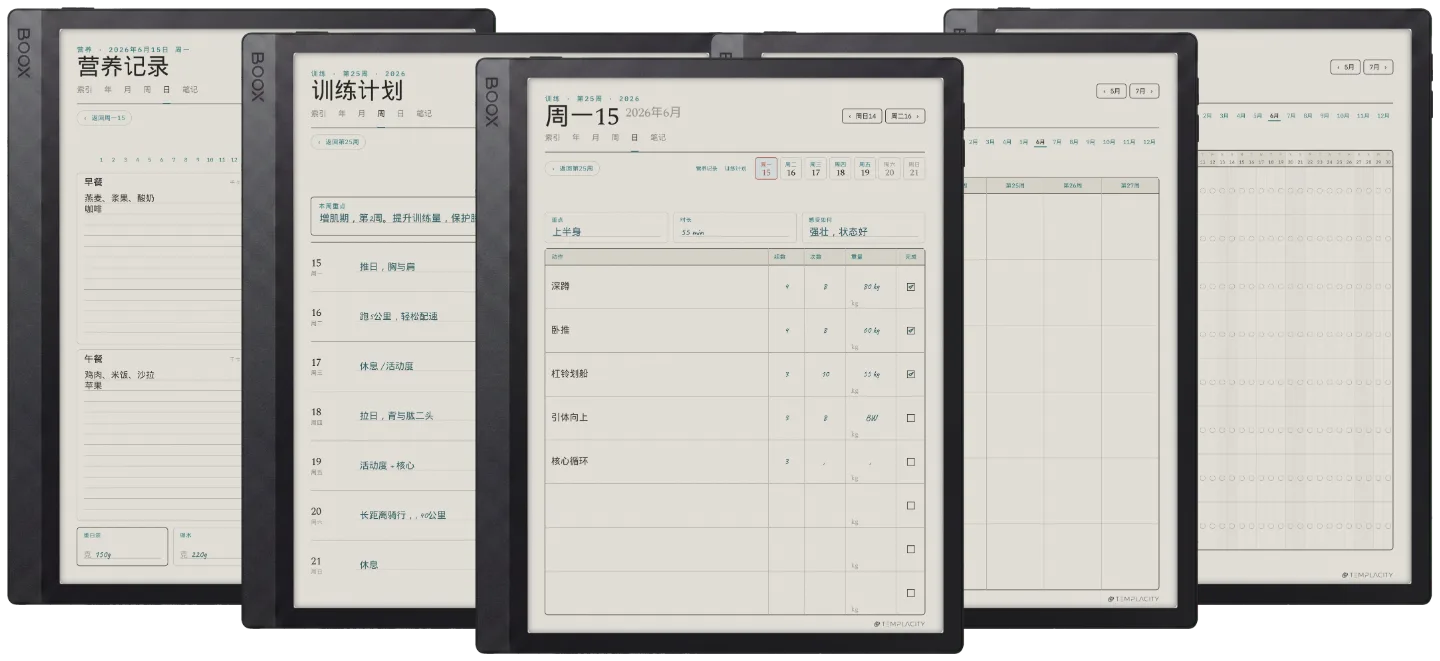Tick the 深蹲 completion checkbox
Viewport: 1440px width, 661px height.
pos(910,287)
